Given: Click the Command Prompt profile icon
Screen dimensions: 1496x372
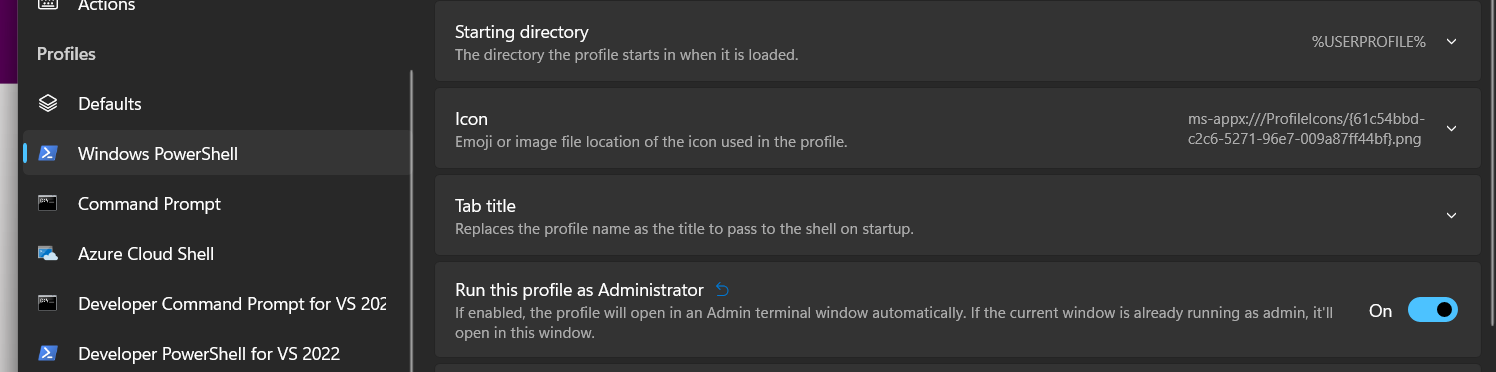Looking at the screenshot, I should (x=48, y=204).
